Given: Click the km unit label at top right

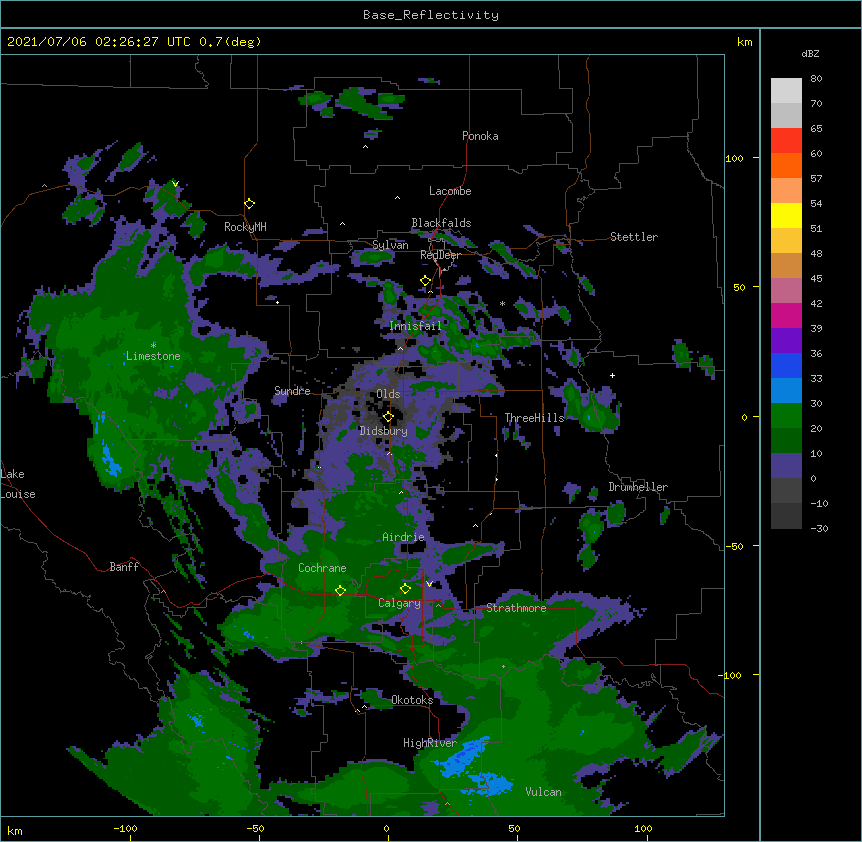Looking at the screenshot, I should point(744,42).
